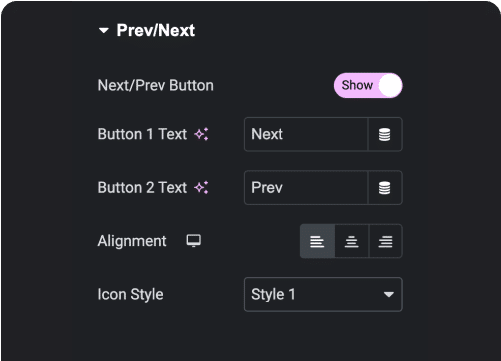Click the AI sparkle icon beside Button 1 Text
This screenshot has height=361, width=501.
pyautogui.click(x=202, y=134)
